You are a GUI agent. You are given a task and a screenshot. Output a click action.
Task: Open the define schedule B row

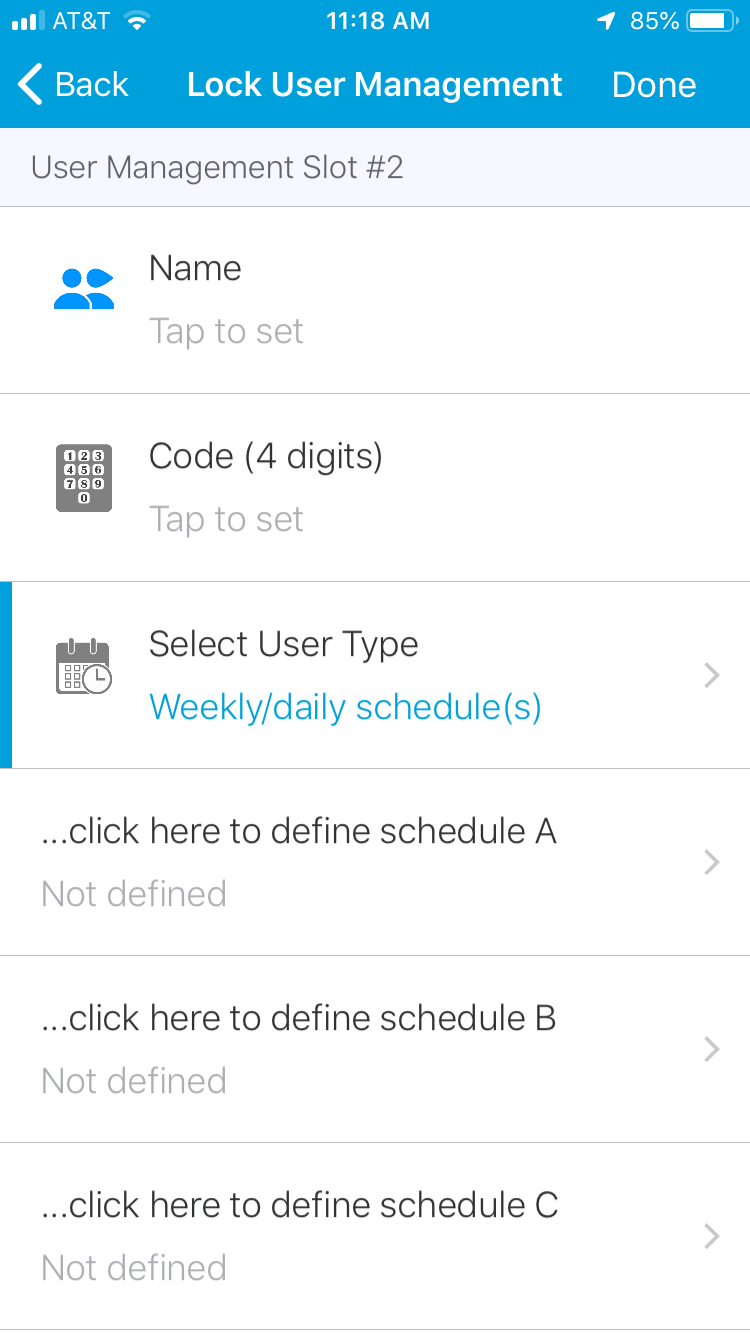pyautogui.click(x=299, y=1019)
